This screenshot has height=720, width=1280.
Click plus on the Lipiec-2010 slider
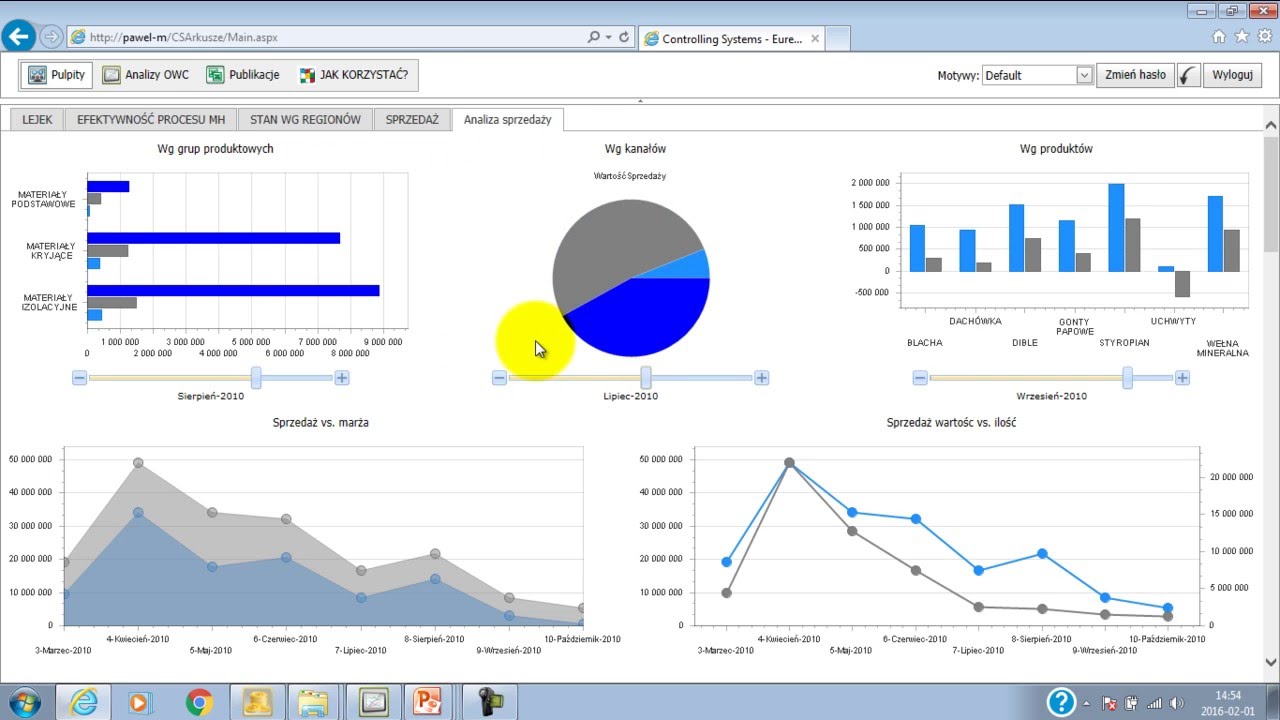pos(762,378)
